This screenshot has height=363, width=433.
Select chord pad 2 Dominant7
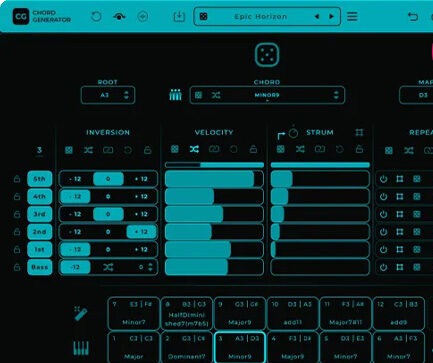[x=187, y=347]
